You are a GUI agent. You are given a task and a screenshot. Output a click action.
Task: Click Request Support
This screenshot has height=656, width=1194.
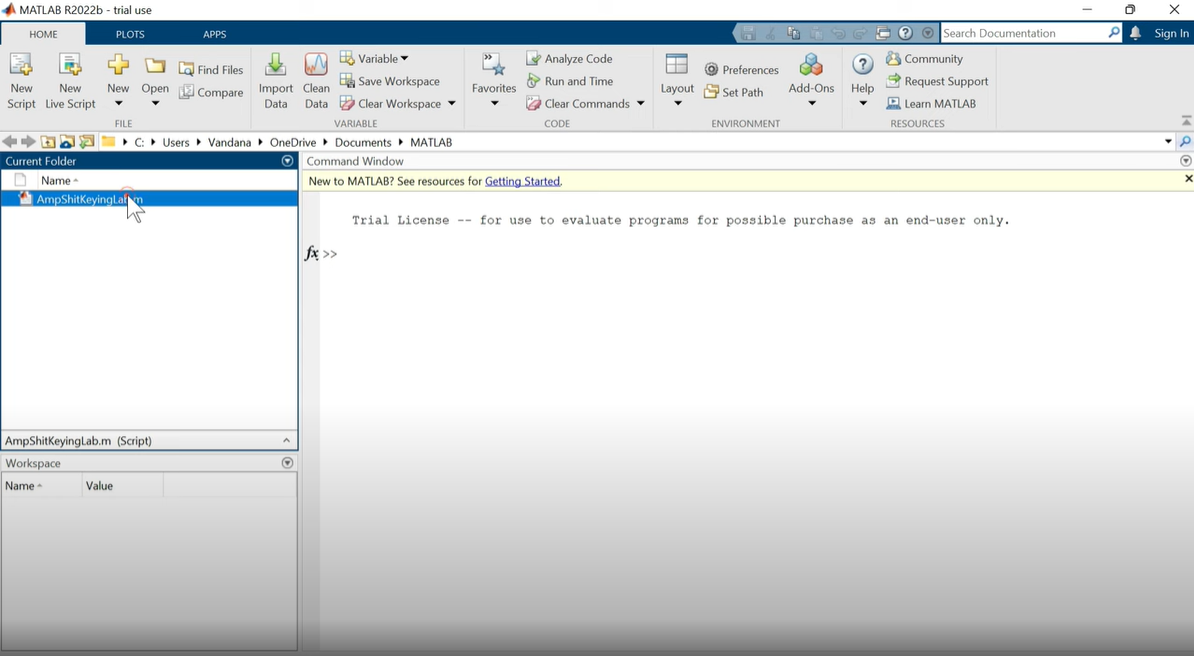point(937,81)
